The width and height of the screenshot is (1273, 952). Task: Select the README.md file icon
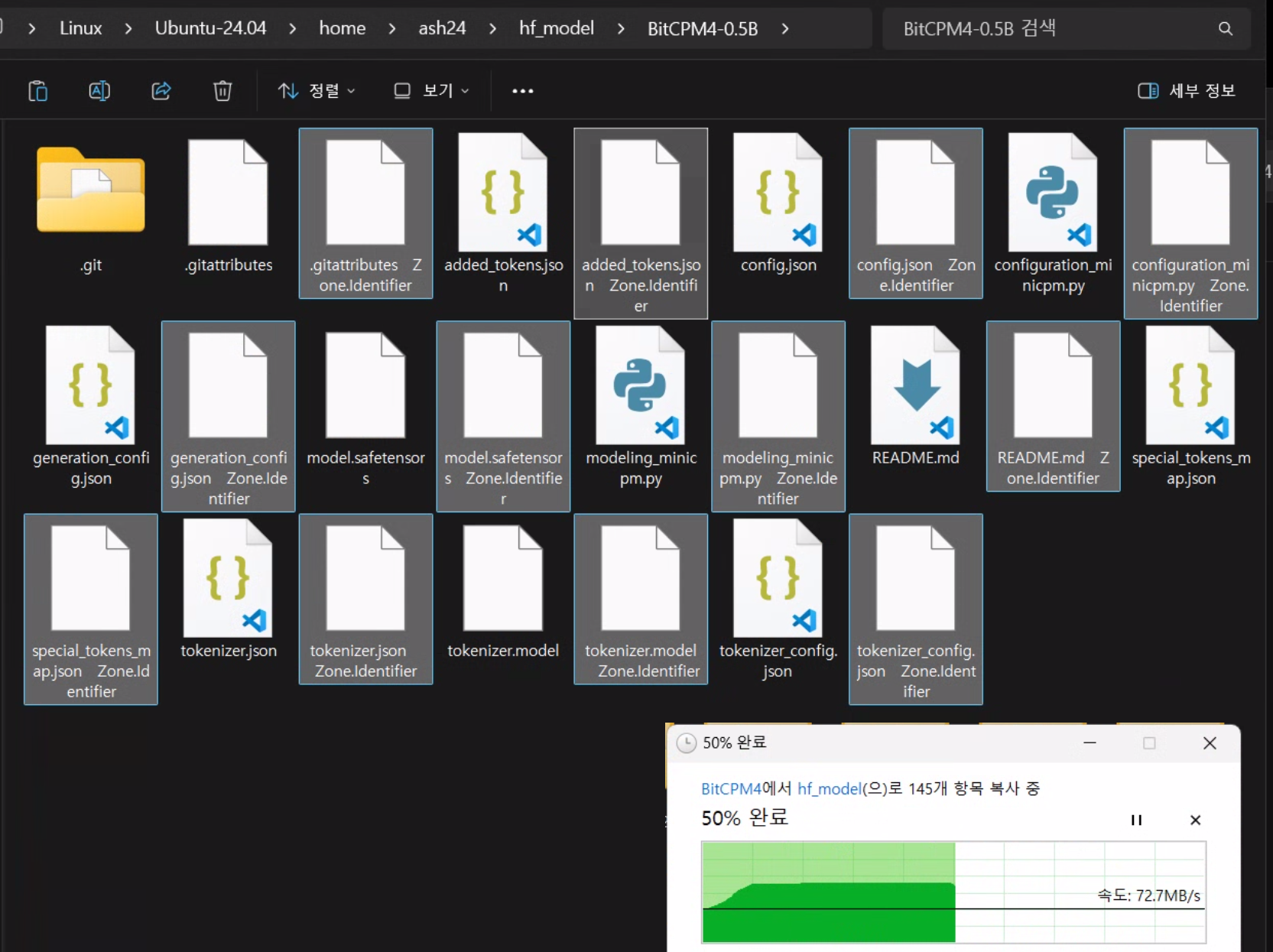pos(916,385)
